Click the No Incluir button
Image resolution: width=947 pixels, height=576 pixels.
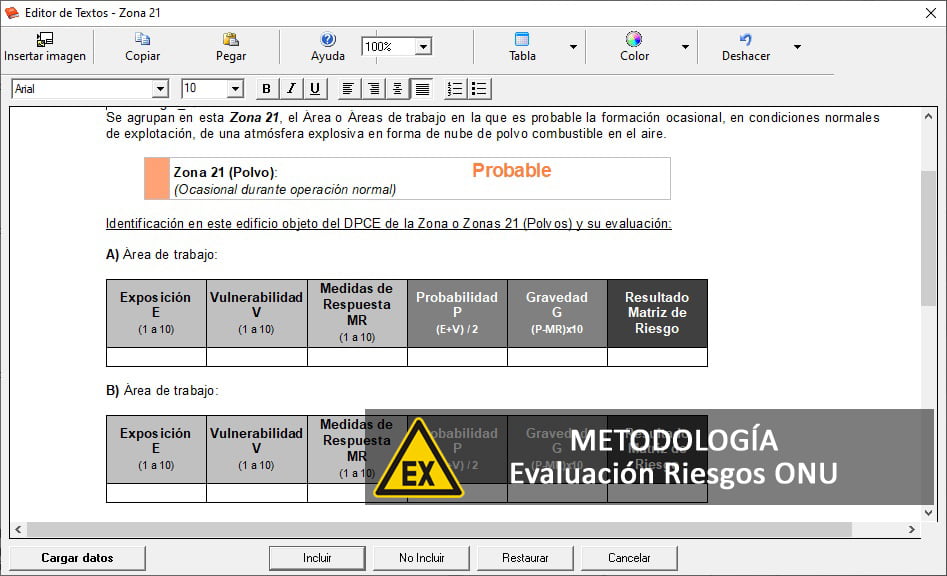tap(422, 558)
